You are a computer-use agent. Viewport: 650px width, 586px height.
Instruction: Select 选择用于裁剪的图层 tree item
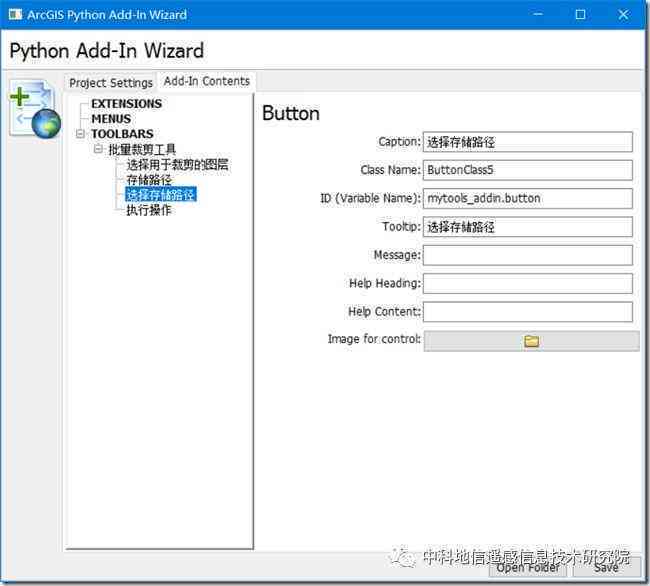point(177,165)
